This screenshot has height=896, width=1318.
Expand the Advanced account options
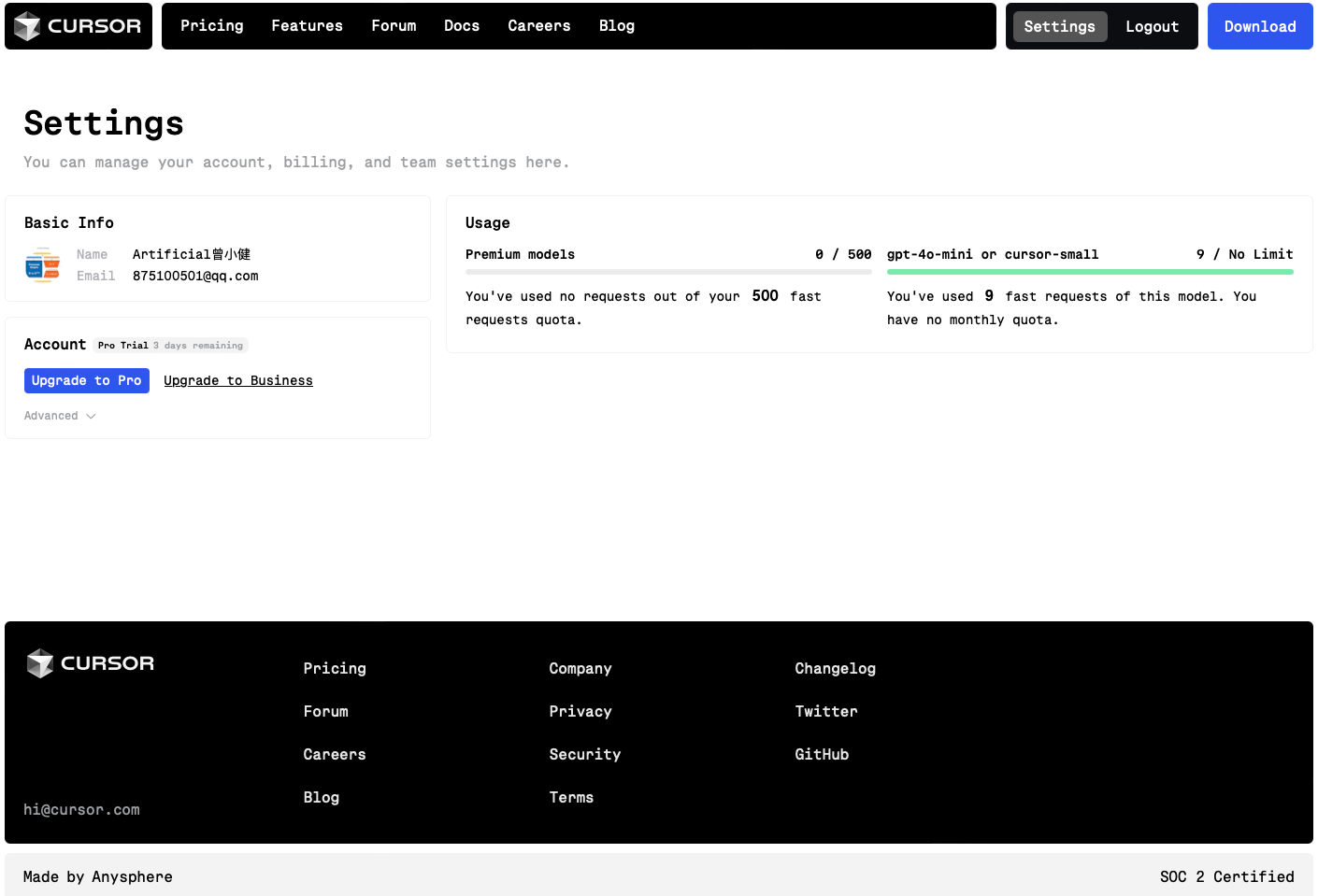(x=60, y=416)
